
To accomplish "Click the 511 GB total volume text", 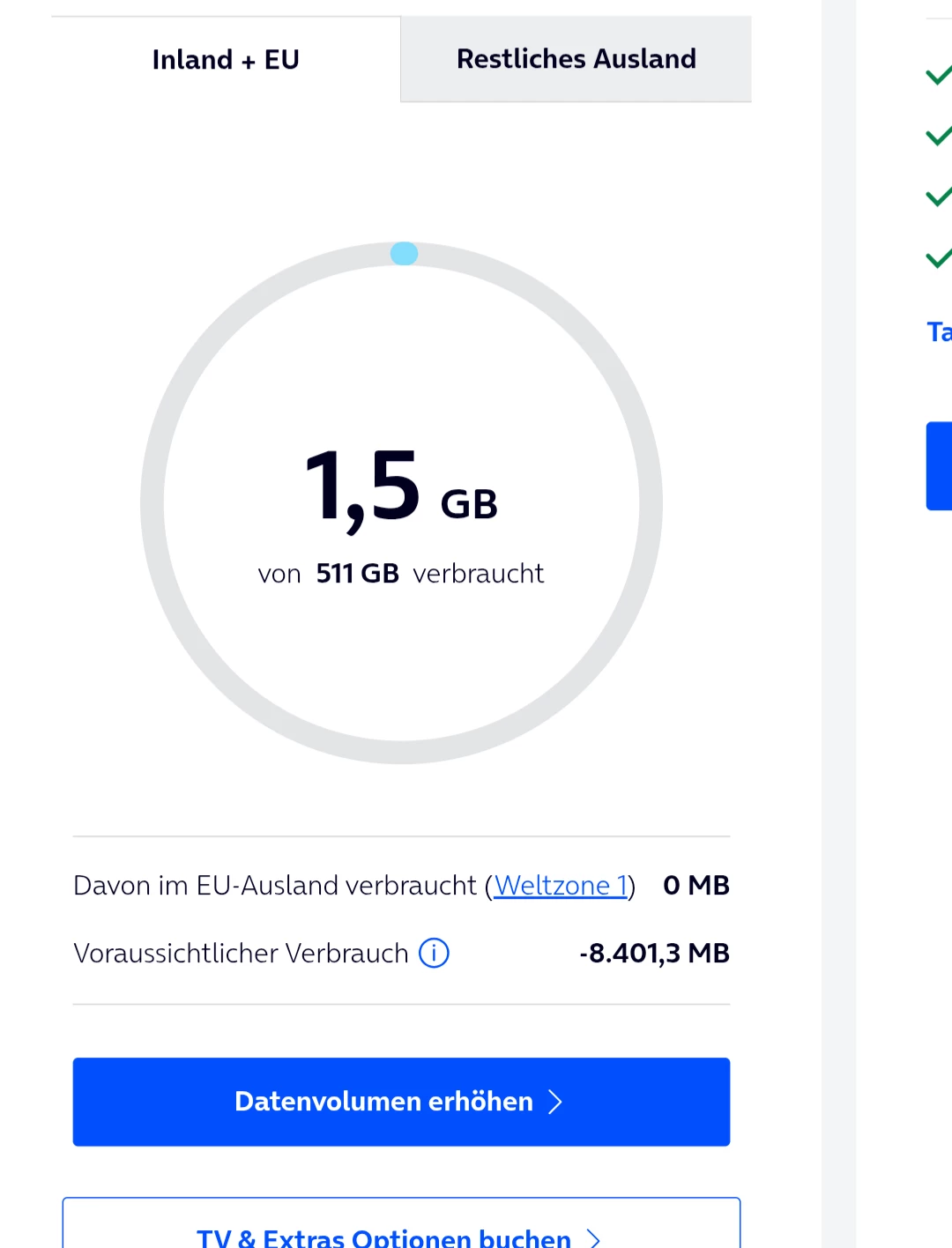I will pyautogui.click(x=357, y=574).
